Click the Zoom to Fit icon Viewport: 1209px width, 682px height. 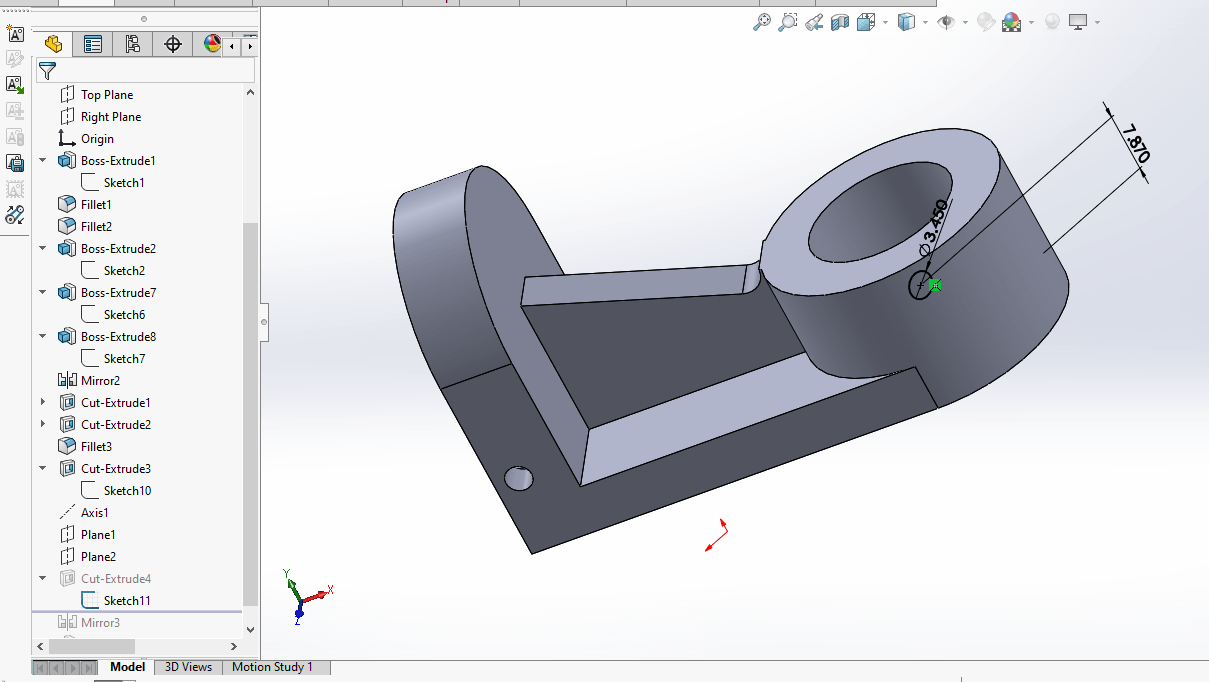[x=762, y=22]
